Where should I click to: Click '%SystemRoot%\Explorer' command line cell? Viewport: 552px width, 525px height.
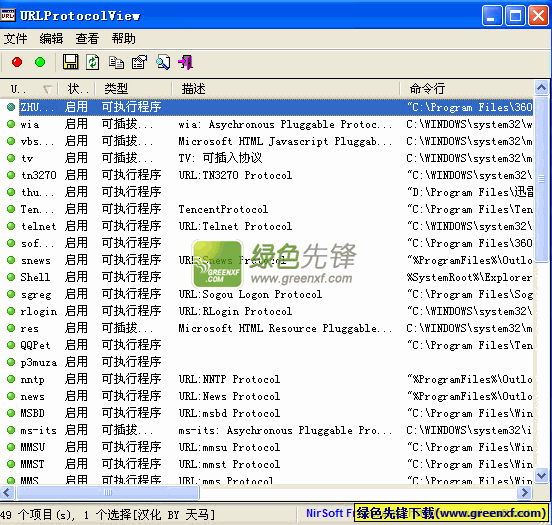[x=469, y=277]
